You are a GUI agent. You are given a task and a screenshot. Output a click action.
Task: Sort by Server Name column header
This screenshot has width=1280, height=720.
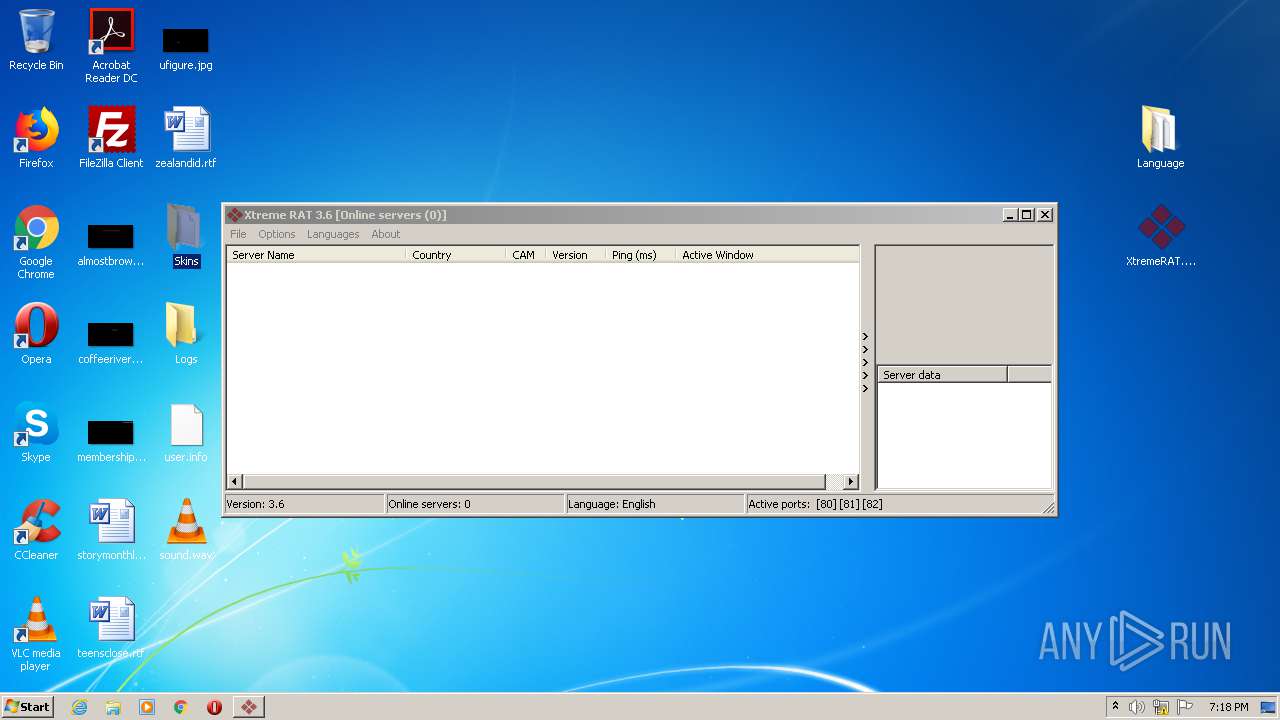coord(316,255)
